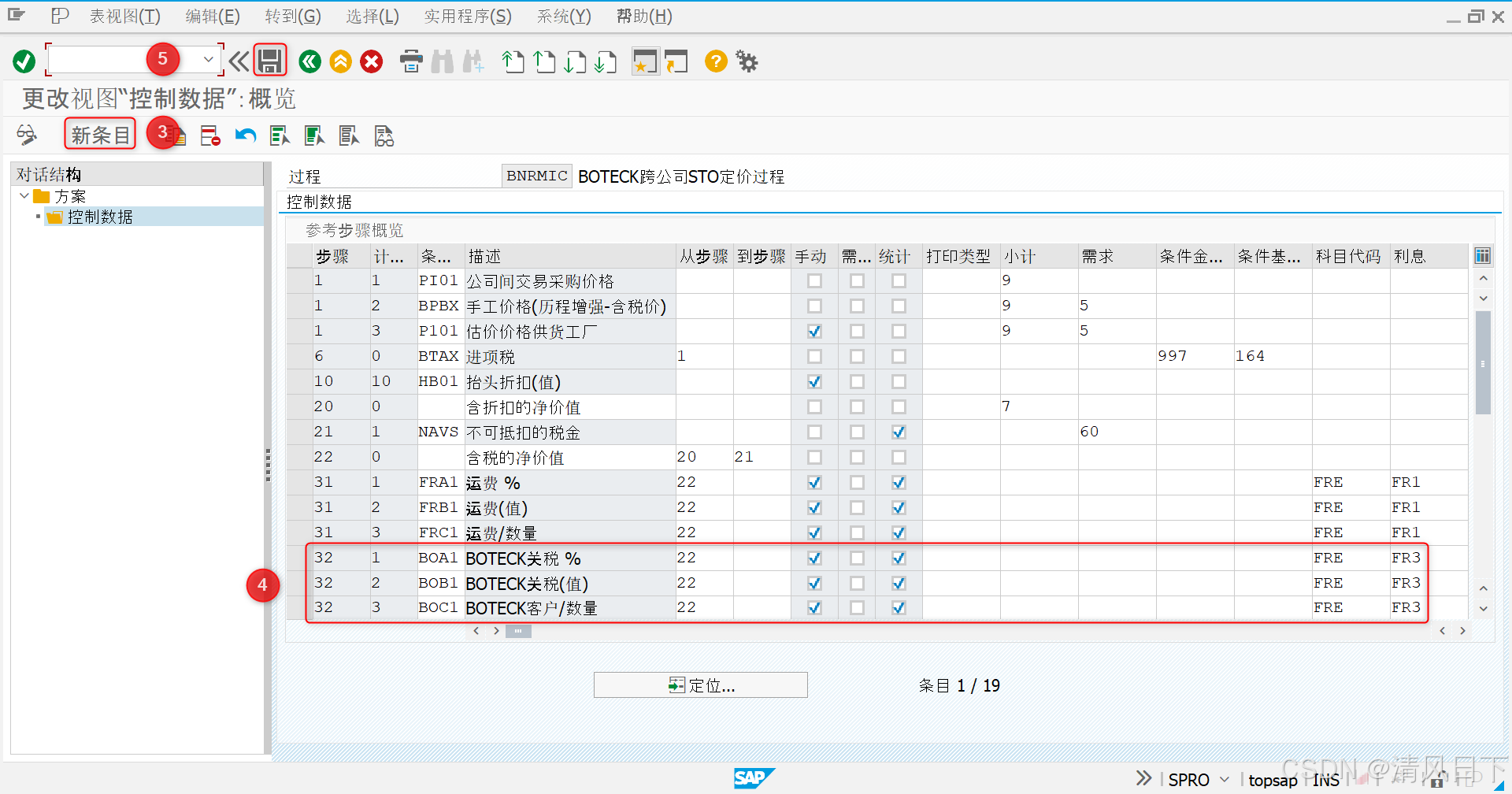The height and width of the screenshot is (794, 1512).
Task: Click the yellow Exit up-arrow icon
Action: 341,61
